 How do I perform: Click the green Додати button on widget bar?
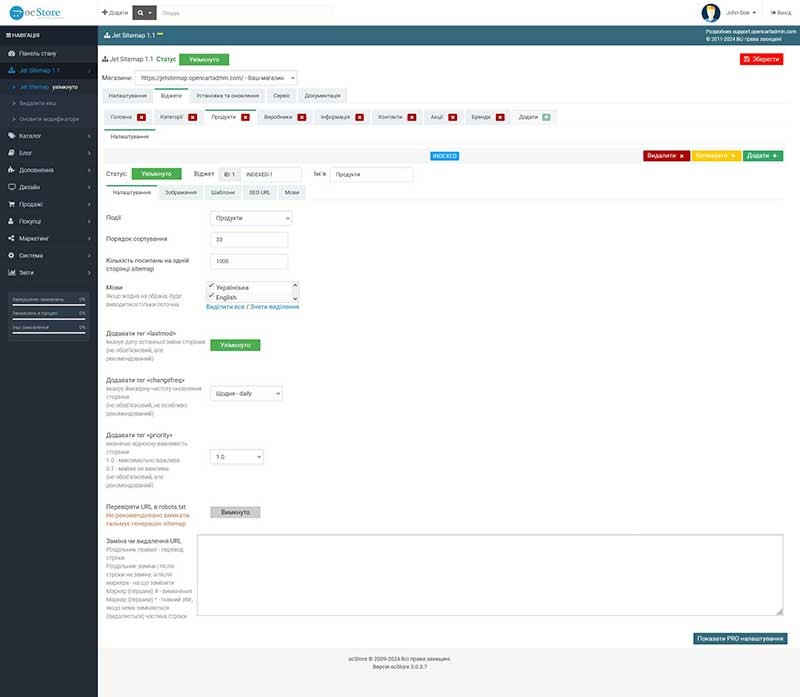[763, 156]
